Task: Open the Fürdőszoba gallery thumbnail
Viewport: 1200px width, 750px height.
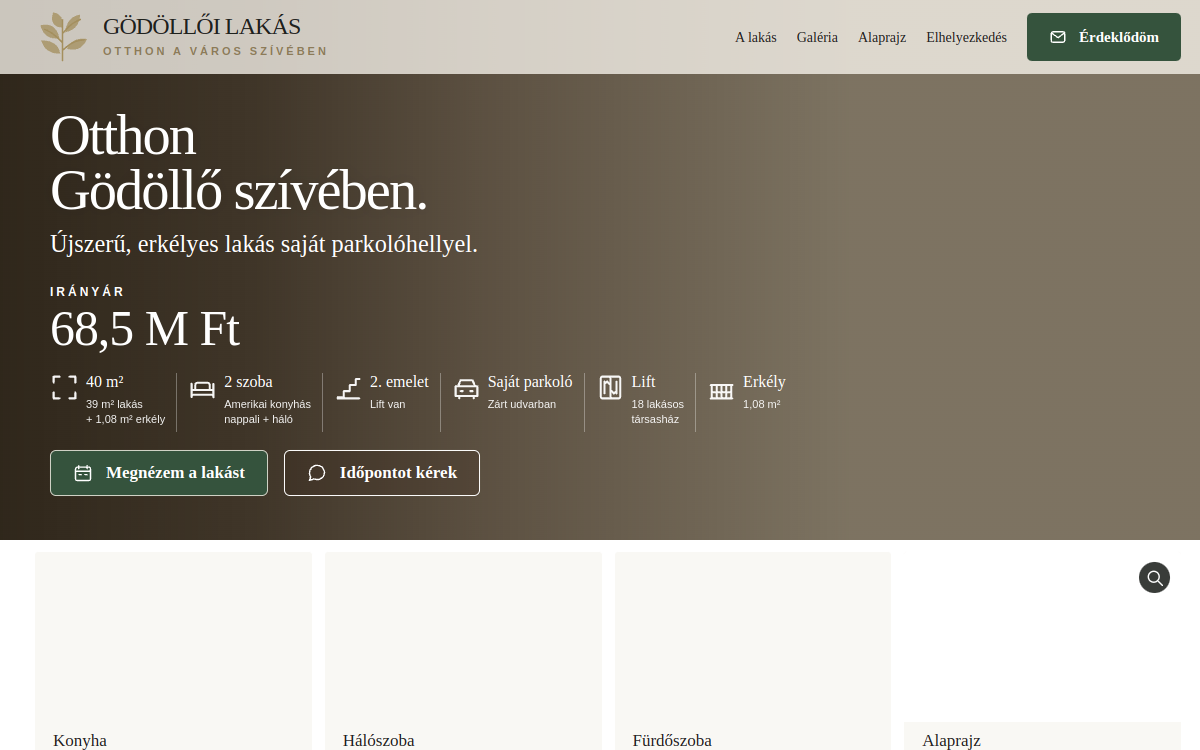Action: [753, 651]
